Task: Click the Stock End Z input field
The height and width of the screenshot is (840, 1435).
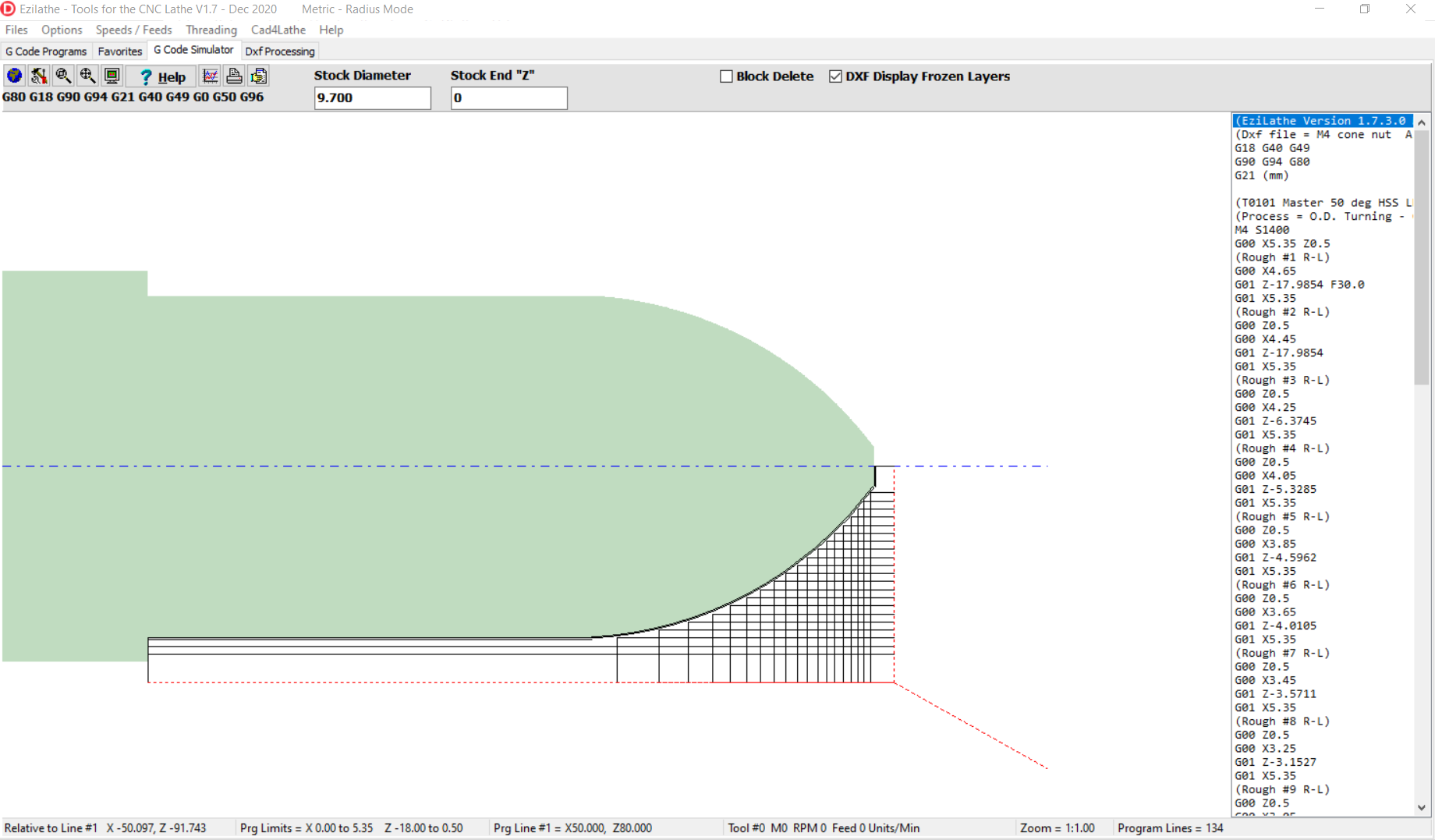Action: 508,97
